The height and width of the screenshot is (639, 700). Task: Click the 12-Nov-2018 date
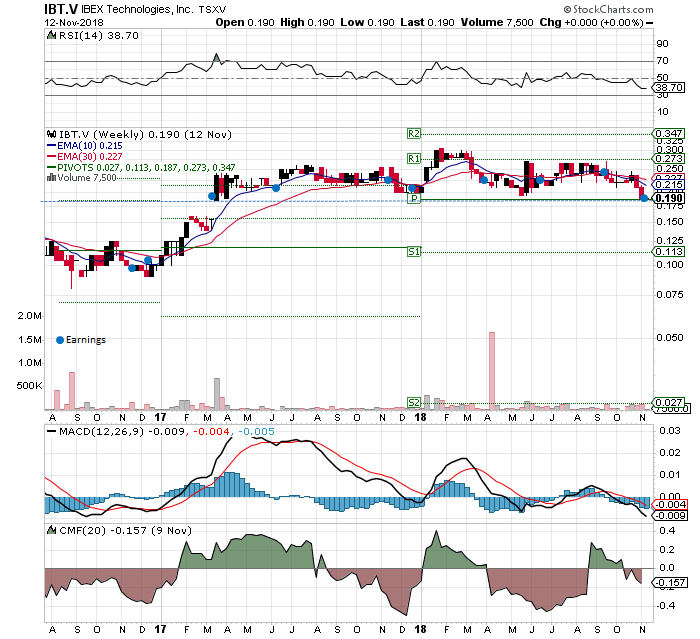click(74, 22)
